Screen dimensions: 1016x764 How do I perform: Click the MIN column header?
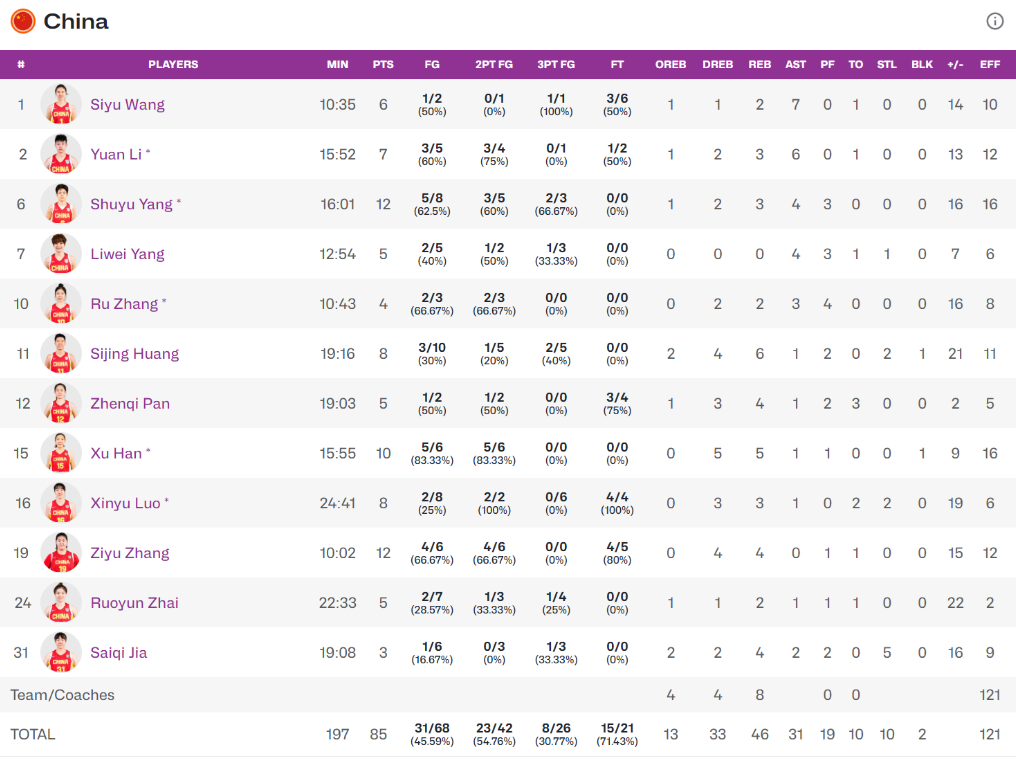pos(338,64)
